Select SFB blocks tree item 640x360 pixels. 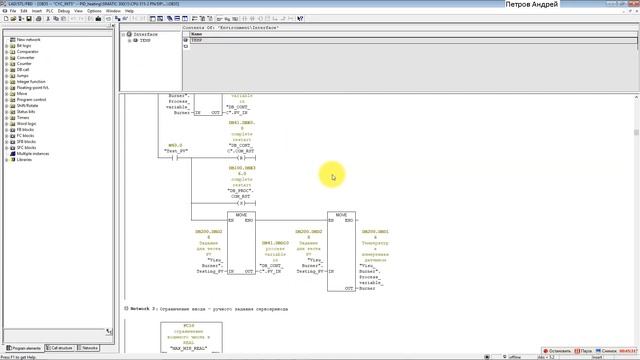(x=26, y=142)
